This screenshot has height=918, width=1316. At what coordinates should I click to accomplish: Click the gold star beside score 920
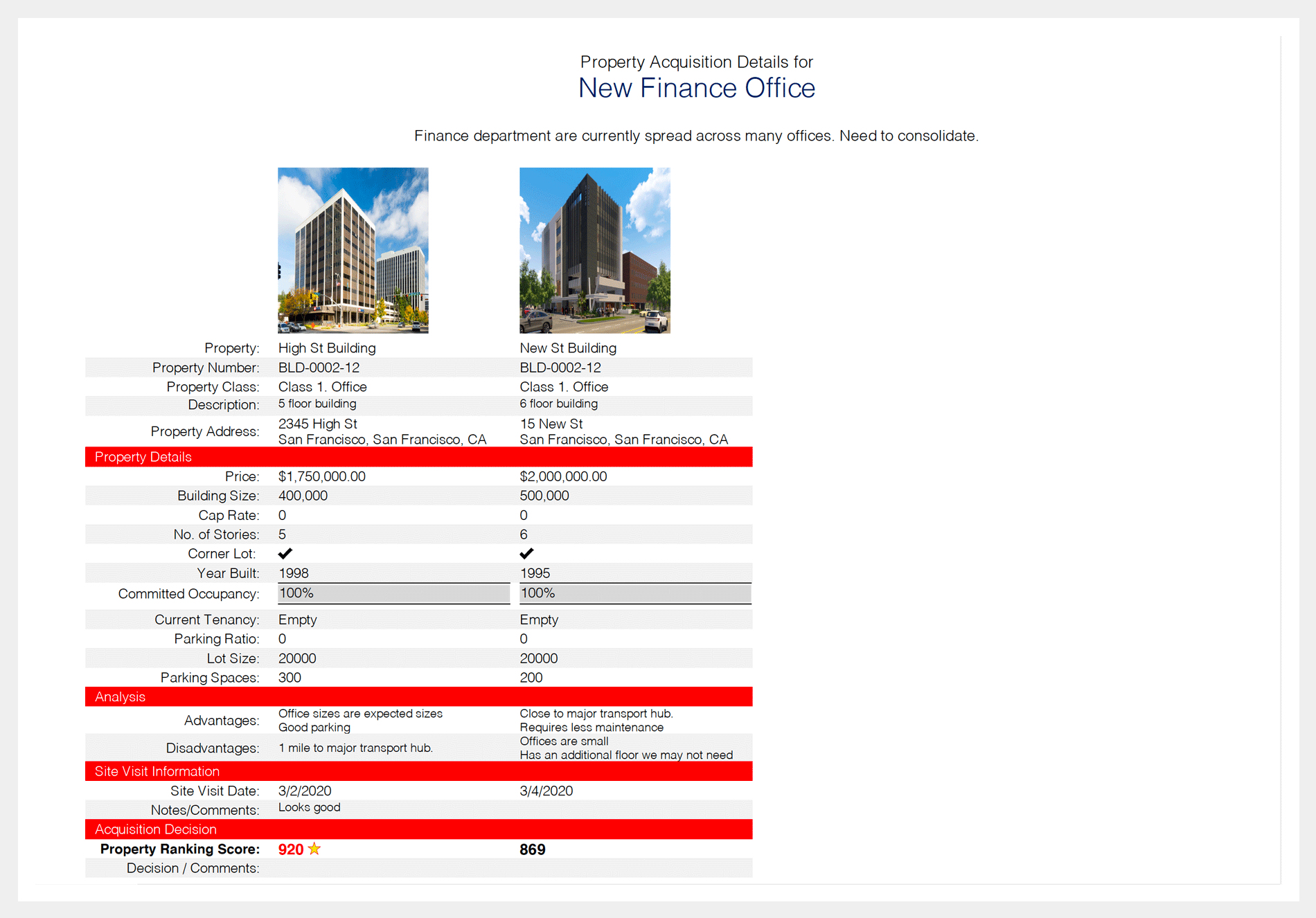314,849
